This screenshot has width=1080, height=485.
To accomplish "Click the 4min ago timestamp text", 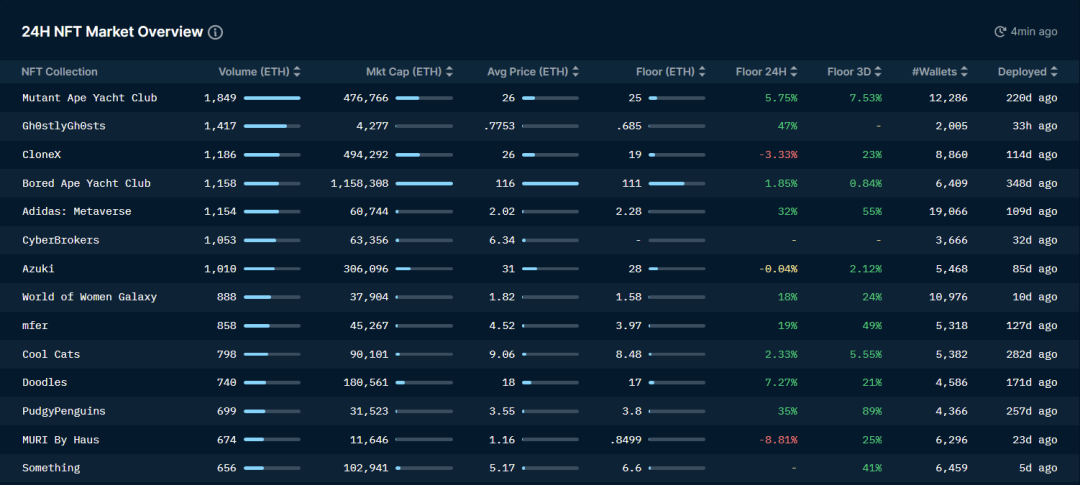I will (x=1034, y=32).
